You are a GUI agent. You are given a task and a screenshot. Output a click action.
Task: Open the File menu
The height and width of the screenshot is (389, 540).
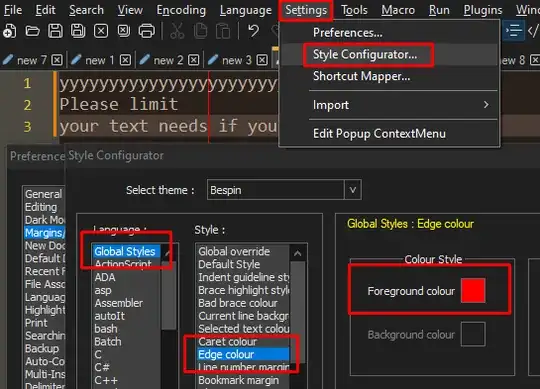tap(13, 10)
